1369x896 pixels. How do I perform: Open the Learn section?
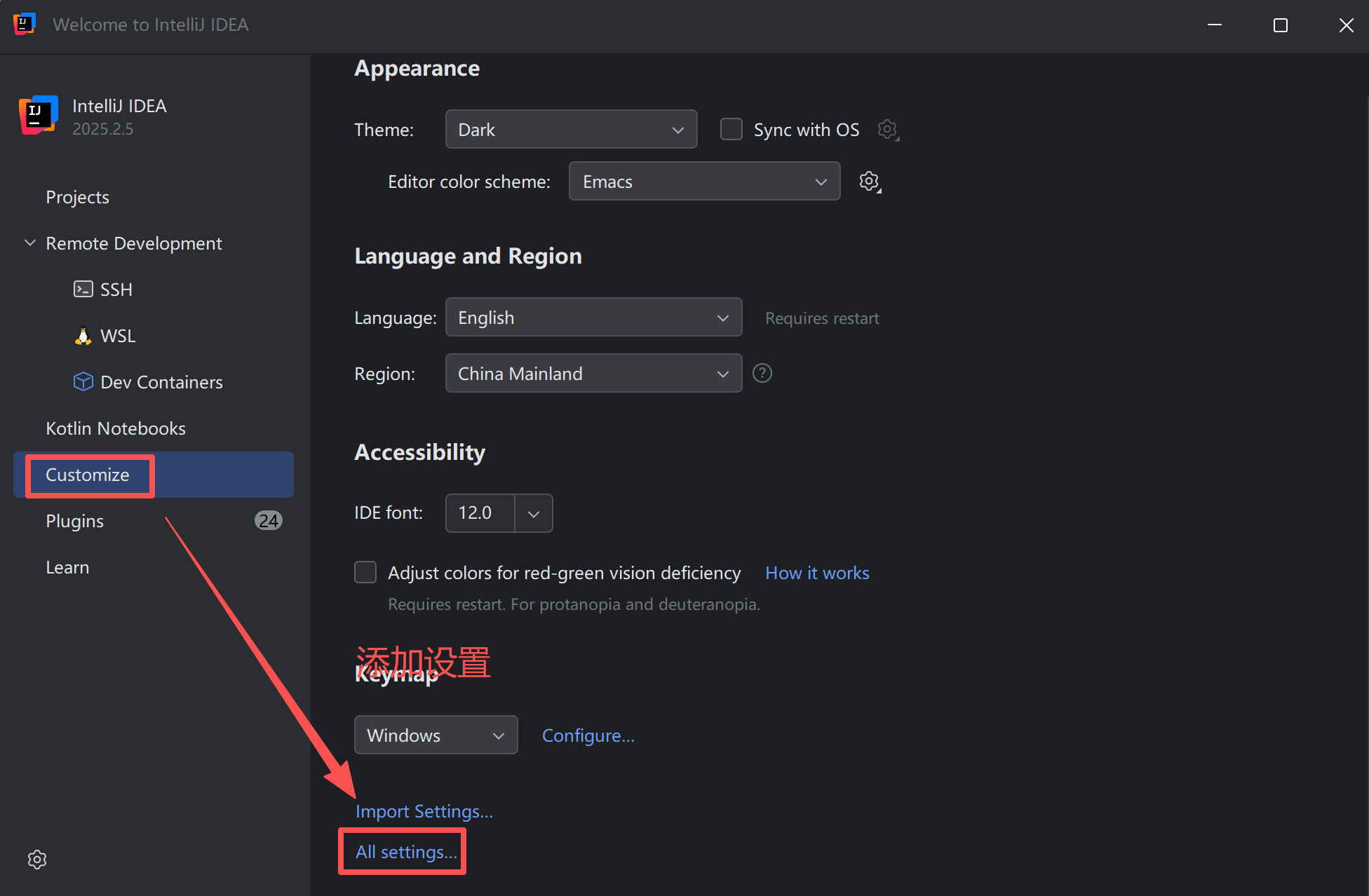pos(154,567)
